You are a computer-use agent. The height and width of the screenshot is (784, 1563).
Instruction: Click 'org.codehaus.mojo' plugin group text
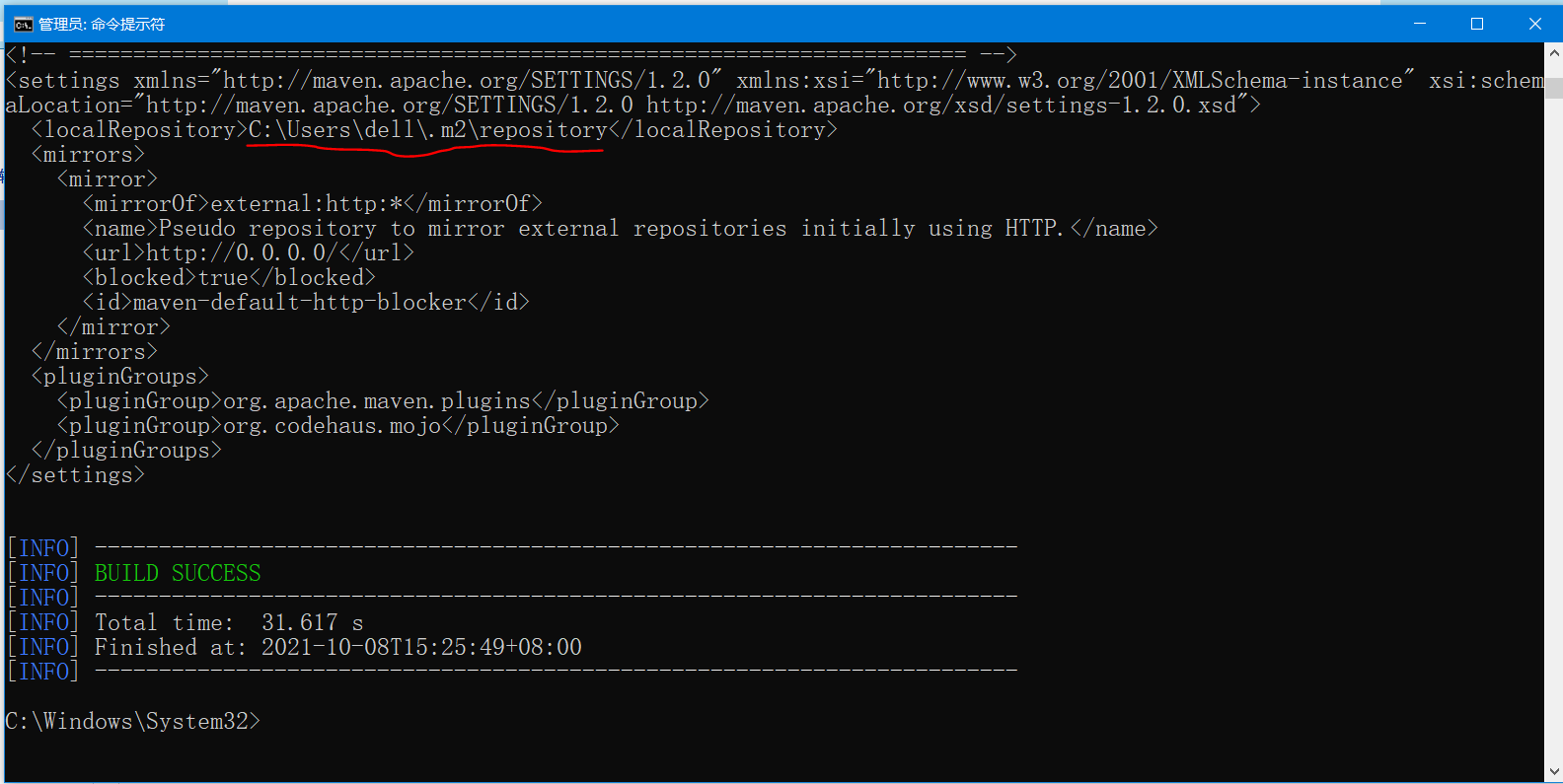pos(333,425)
